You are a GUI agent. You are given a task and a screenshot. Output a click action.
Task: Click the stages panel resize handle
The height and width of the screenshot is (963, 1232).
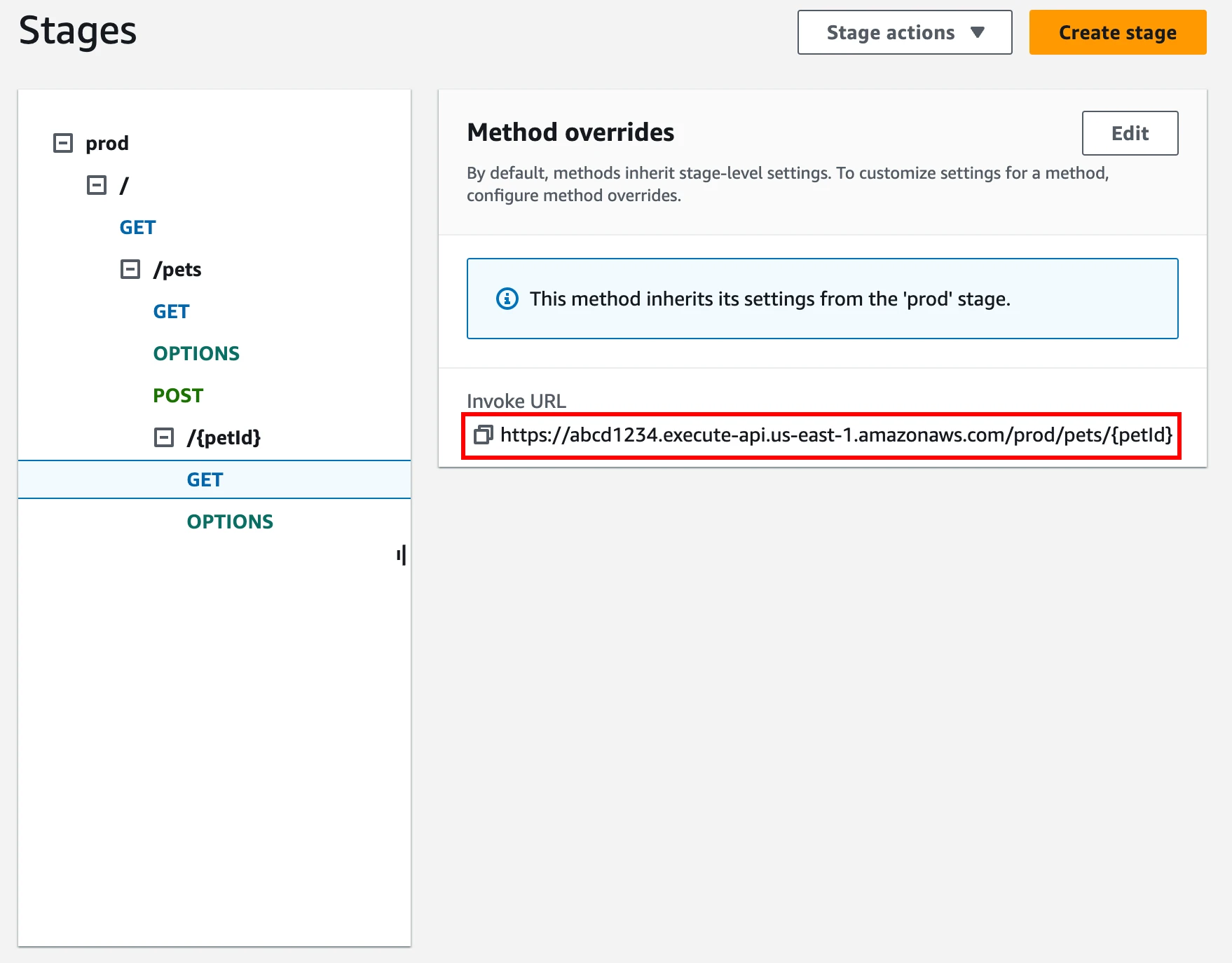[x=402, y=555]
